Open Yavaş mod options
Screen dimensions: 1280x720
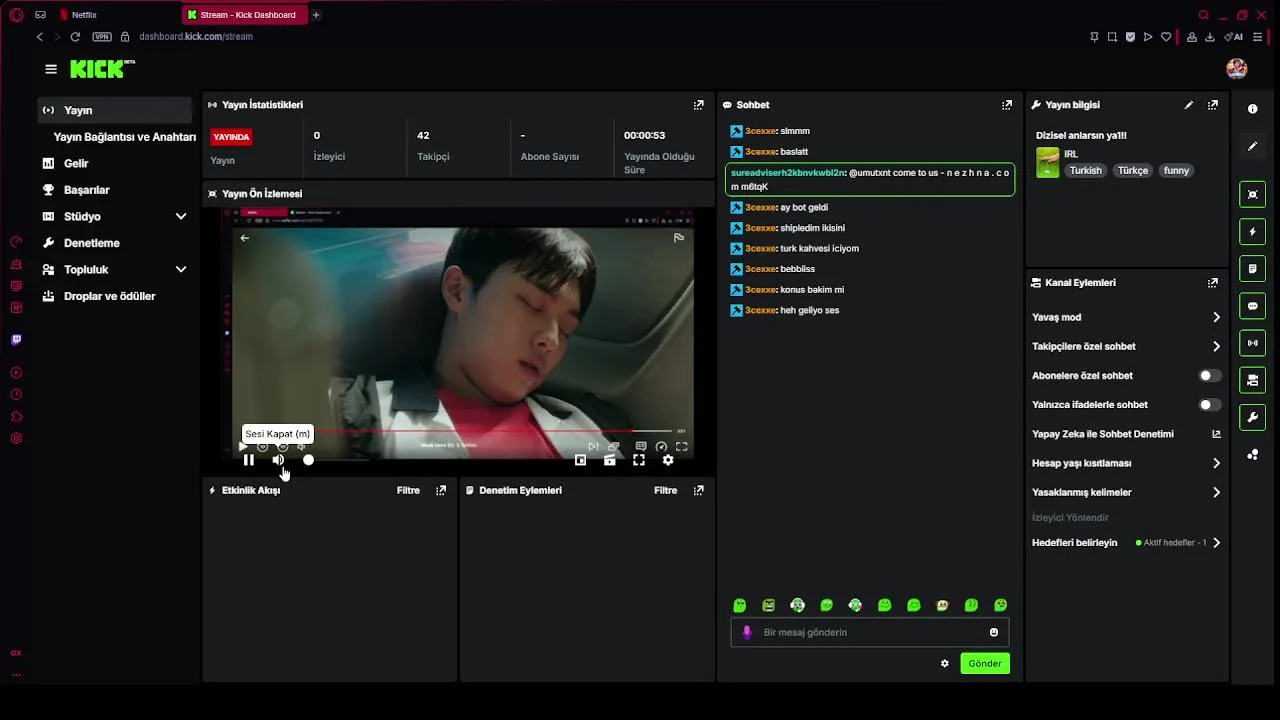[1126, 317]
